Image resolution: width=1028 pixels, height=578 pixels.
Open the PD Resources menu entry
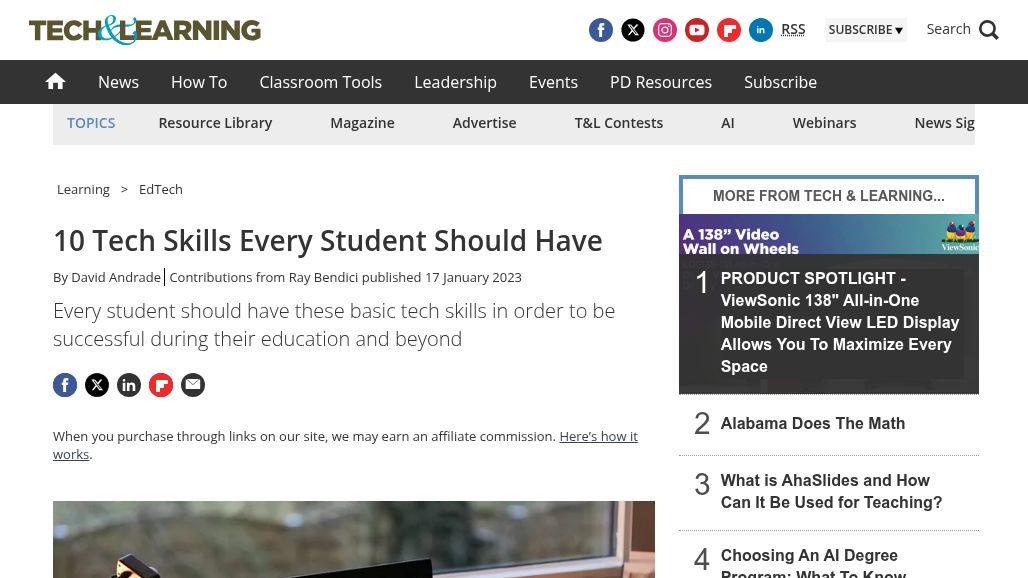coord(660,82)
